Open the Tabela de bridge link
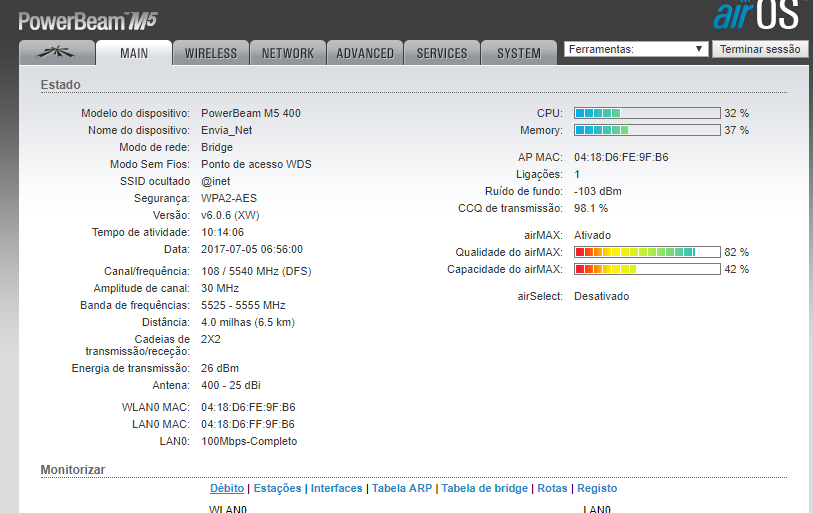Image resolution: width=813 pixels, height=513 pixels. click(484, 488)
